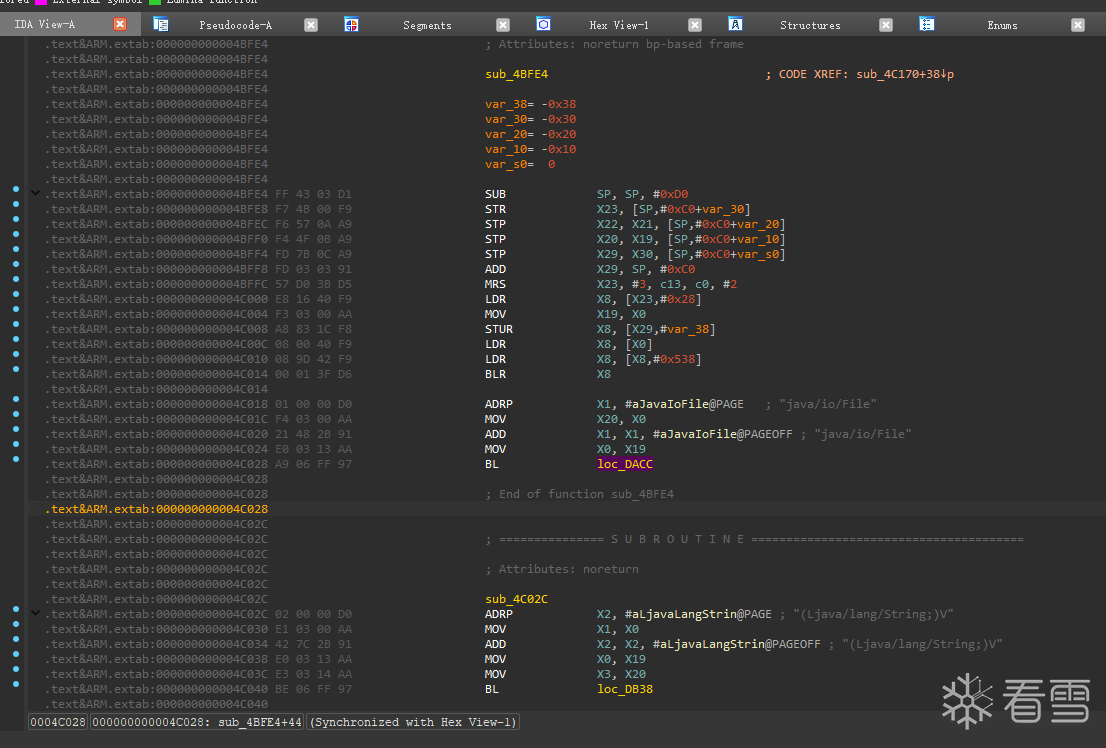Click hex bytes A9 06 FF 97
Image resolution: width=1106 pixels, height=748 pixels.
click(x=313, y=464)
